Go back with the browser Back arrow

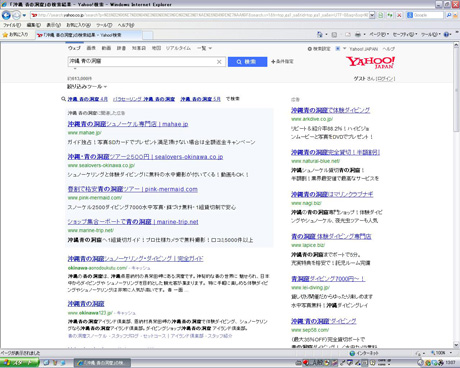coord(6,15)
